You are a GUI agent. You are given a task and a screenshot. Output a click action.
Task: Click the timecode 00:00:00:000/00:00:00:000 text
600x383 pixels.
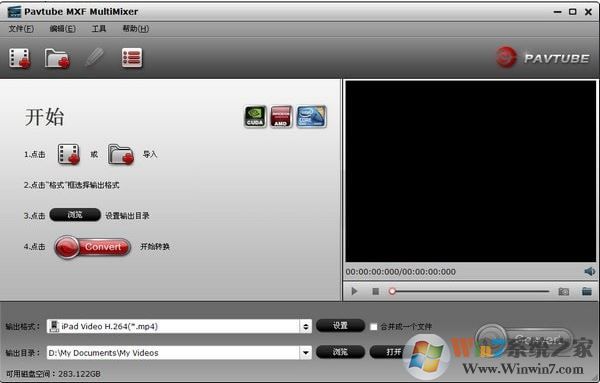point(401,272)
